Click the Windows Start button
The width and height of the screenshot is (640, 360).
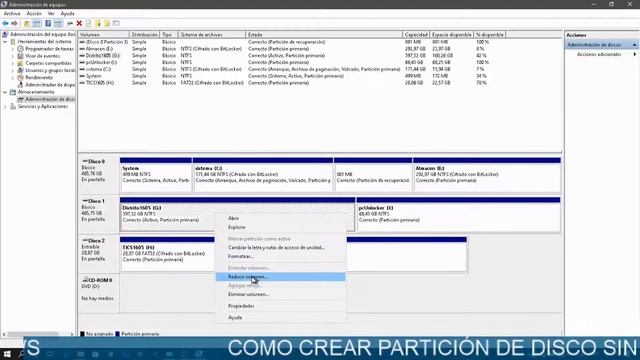point(7,354)
